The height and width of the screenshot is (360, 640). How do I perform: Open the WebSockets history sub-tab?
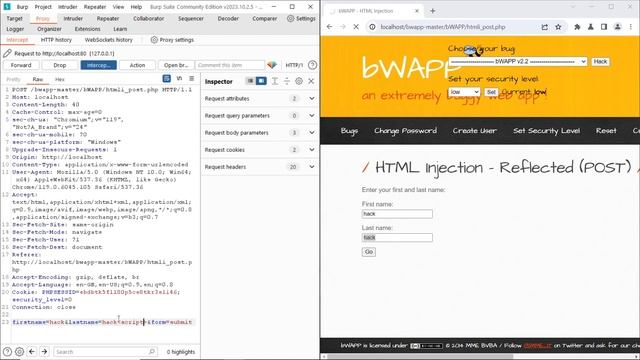(109, 40)
